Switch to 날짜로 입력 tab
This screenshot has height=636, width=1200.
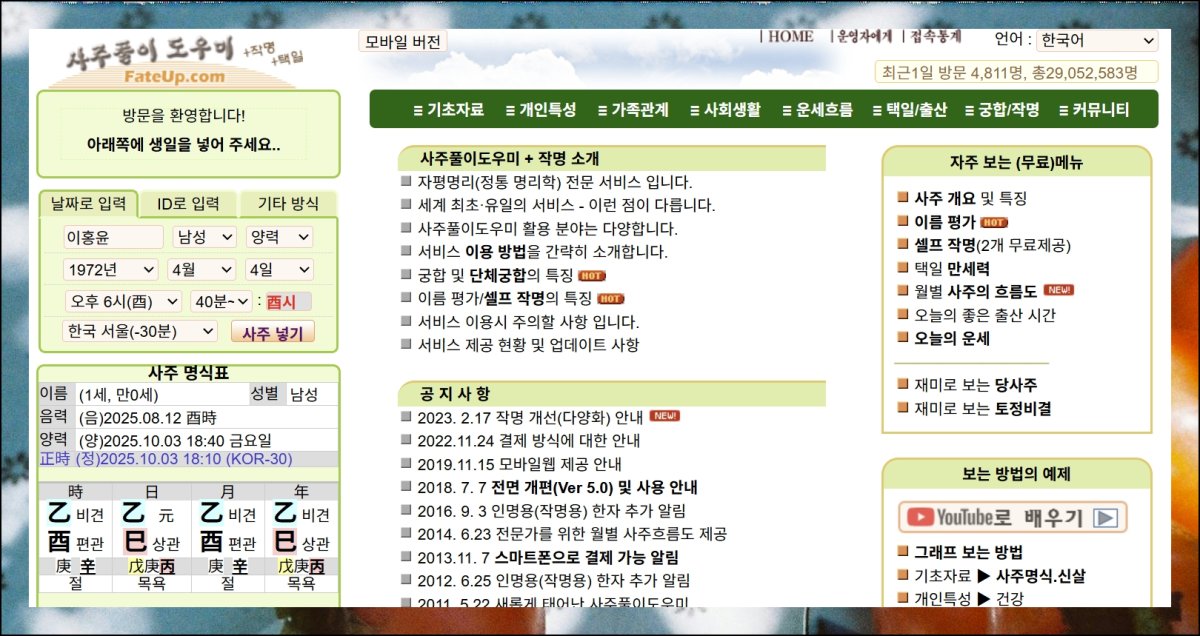click(89, 204)
